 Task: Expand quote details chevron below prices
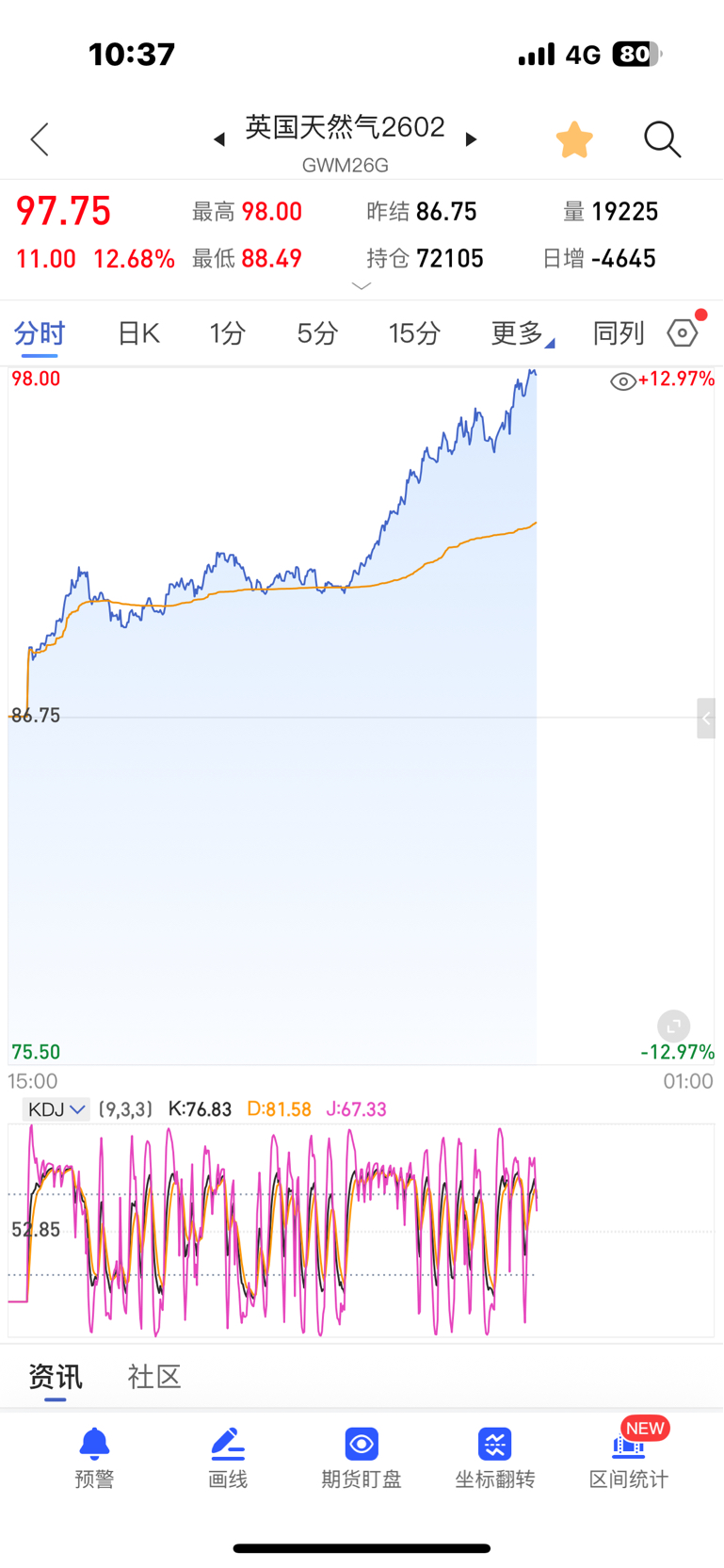362,285
